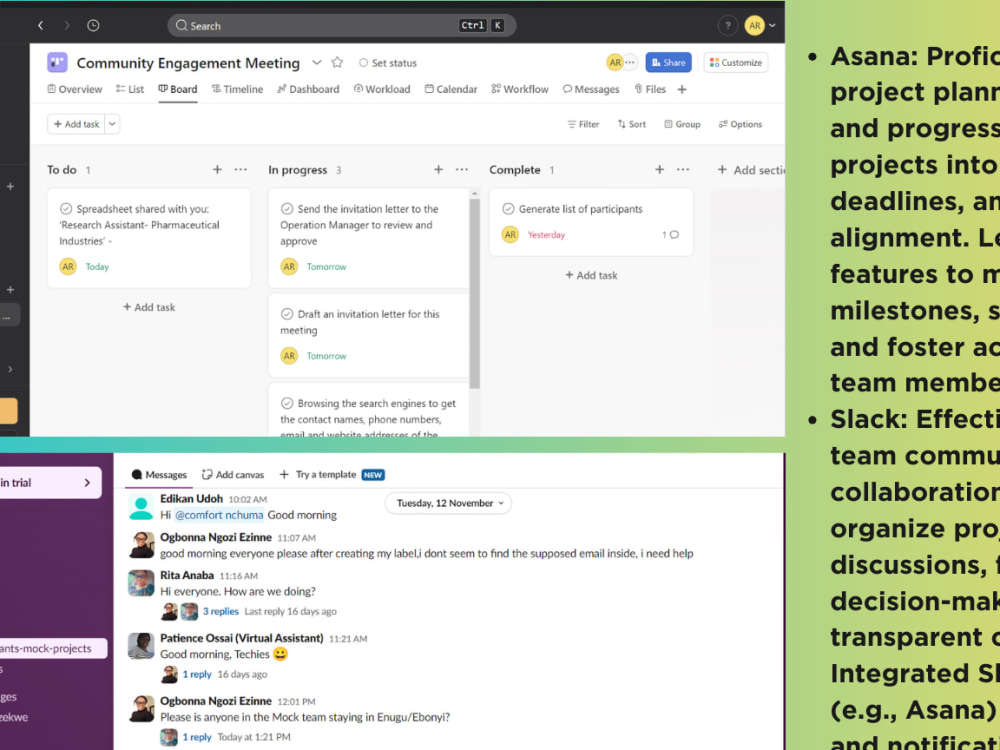The width and height of the screenshot is (1000, 750).
Task: Click Add canvas in Slack
Action: [x=233, y=474]
